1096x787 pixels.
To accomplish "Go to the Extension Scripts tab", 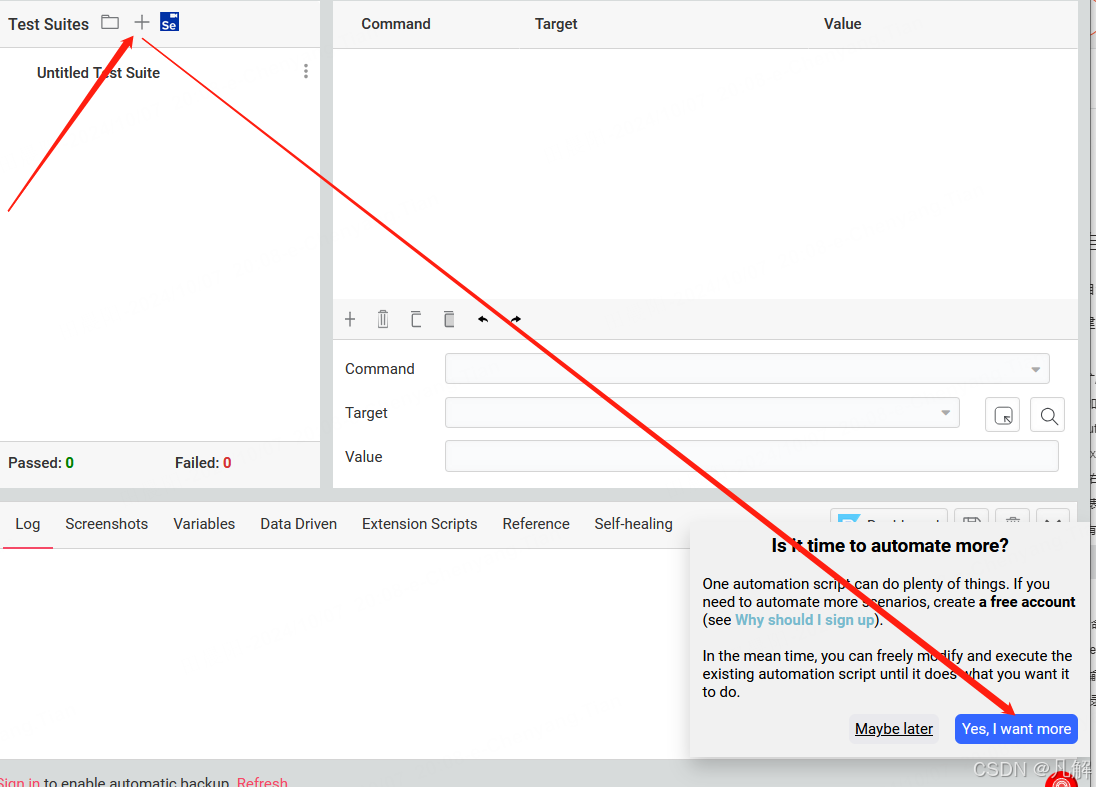I will [x=419, y=524].
